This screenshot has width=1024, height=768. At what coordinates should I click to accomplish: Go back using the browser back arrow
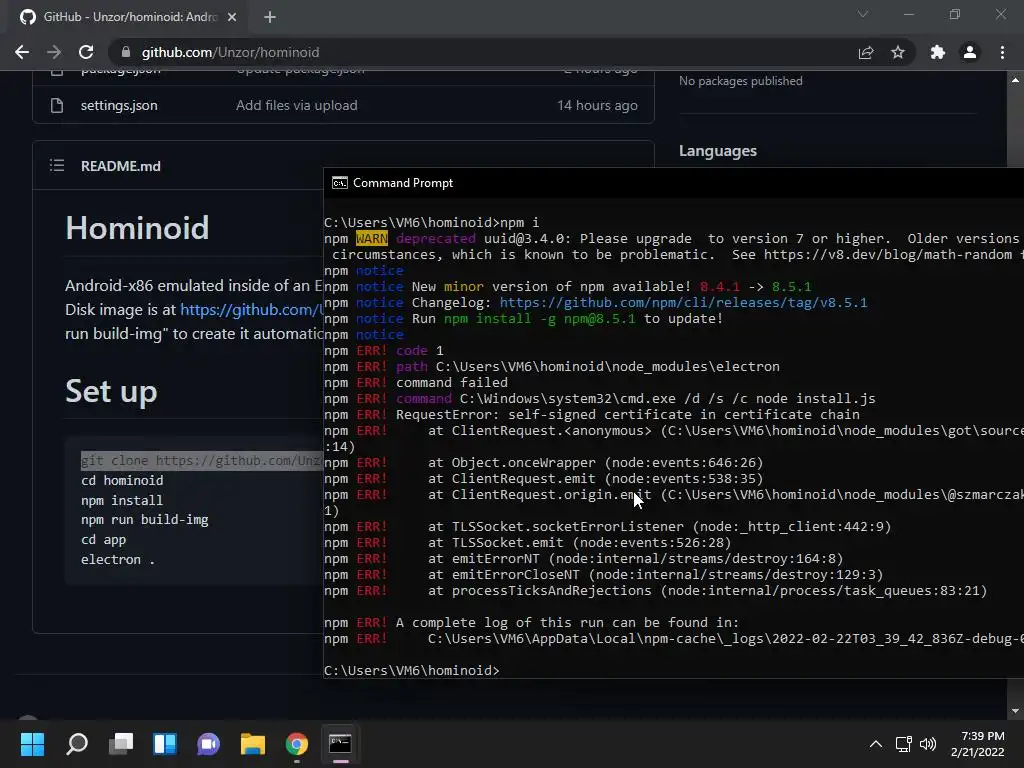click(22, 52)
